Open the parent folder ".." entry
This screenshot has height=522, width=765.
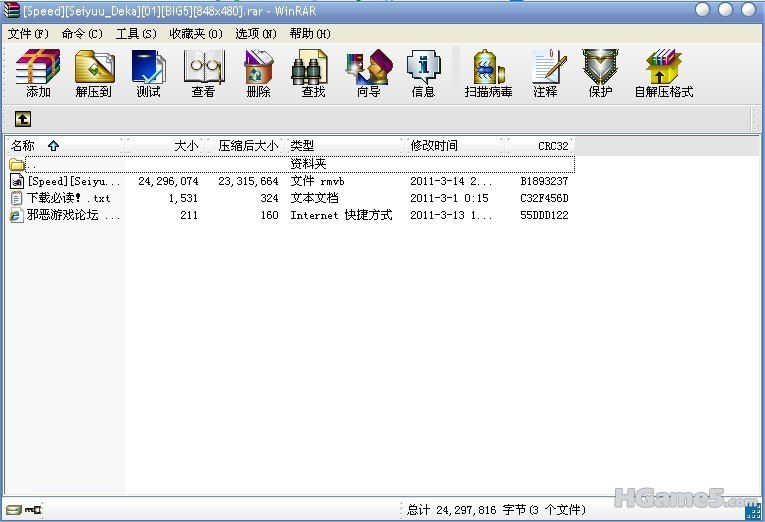pyautogui.click(x=30, y=164)
